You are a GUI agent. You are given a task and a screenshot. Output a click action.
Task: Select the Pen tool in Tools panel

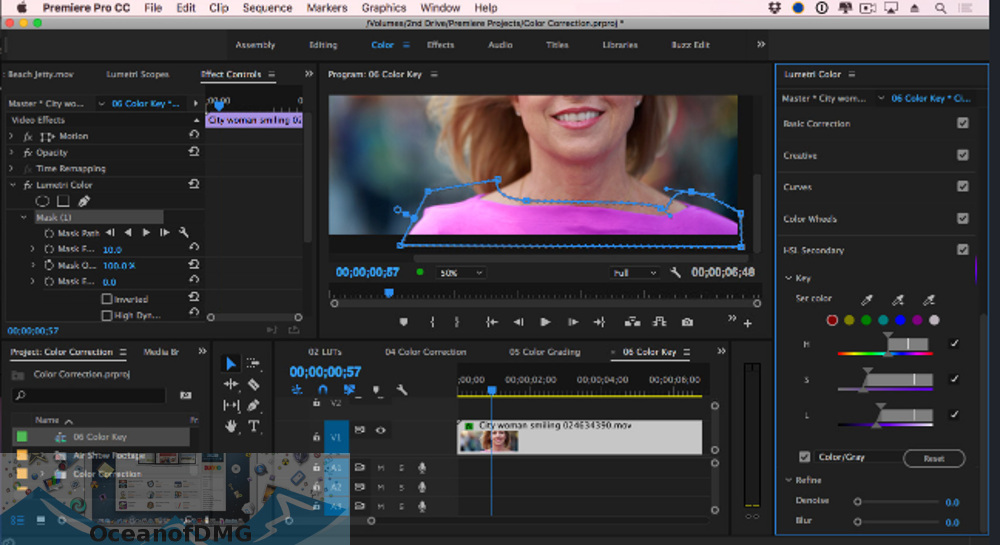253,405
